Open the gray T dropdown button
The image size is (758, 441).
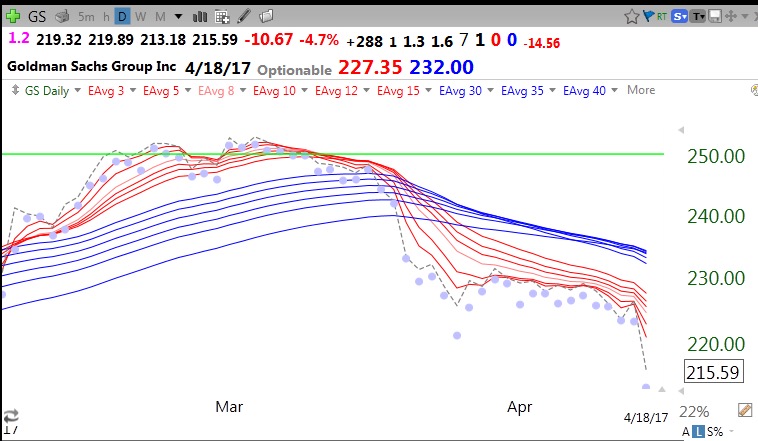698,17
